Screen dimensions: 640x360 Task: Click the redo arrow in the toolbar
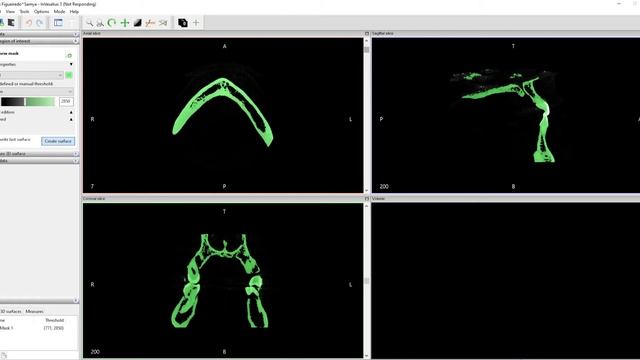[x=39, y=23]
